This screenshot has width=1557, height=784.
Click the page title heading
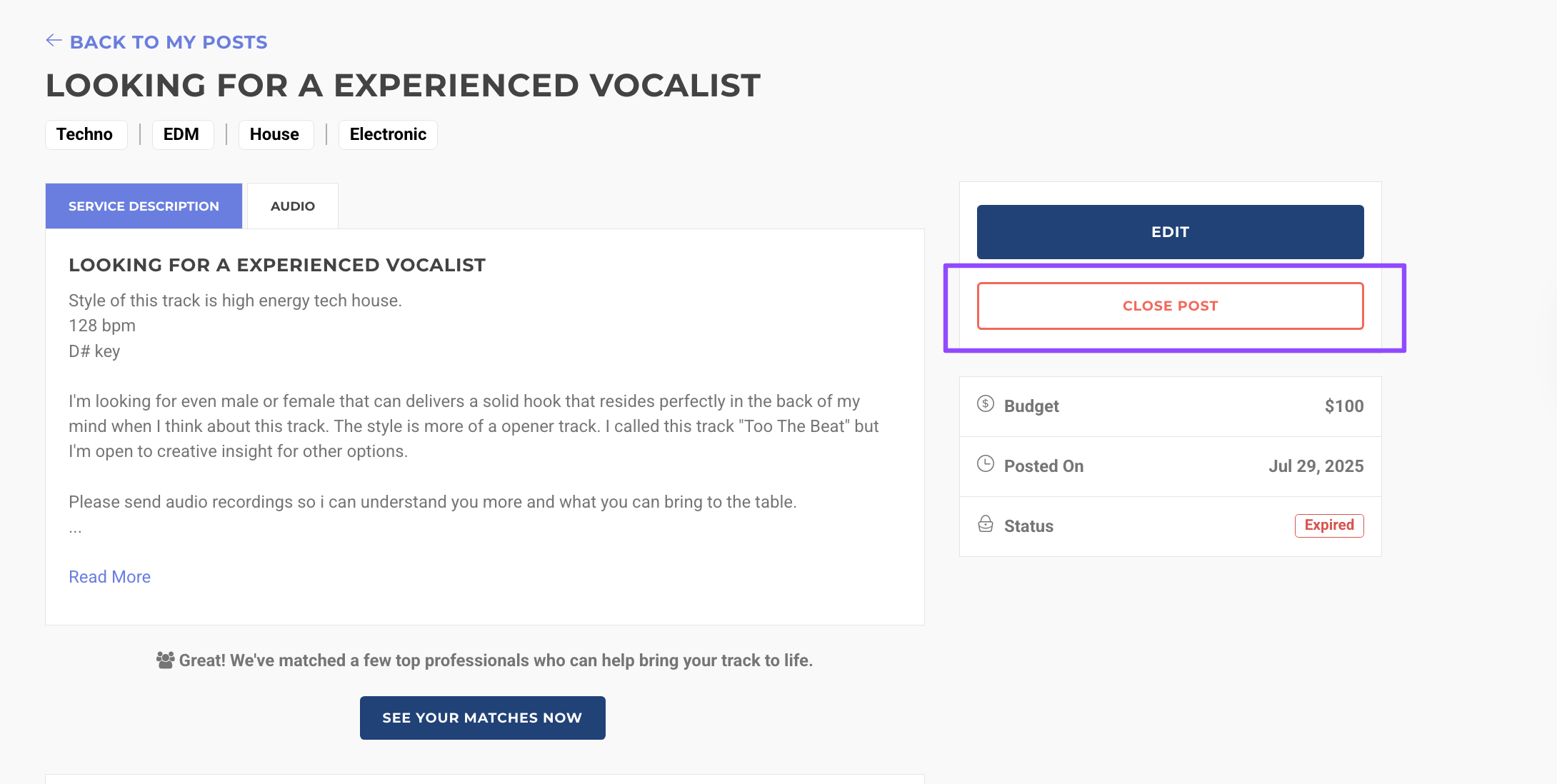(403, 86)
